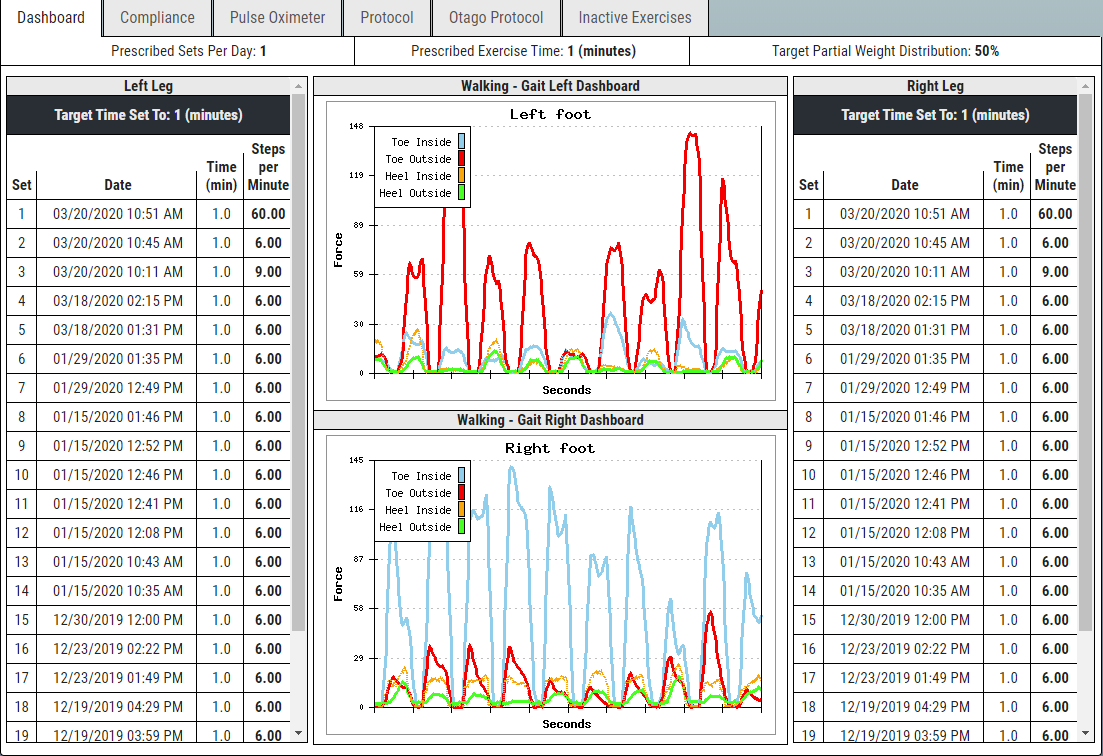Click Right Leg Target Time Set To banner
Image resolution: width=1103 pixels, height=756 pixels.
pos(935,115)
